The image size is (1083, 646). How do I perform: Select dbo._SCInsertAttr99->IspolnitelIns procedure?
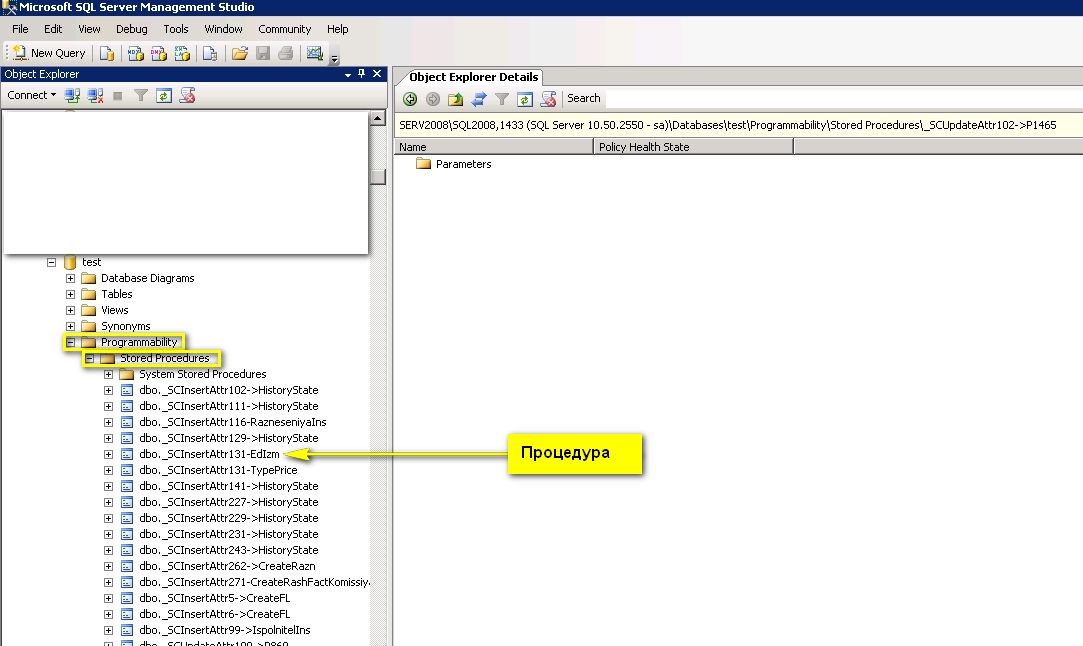224,630
